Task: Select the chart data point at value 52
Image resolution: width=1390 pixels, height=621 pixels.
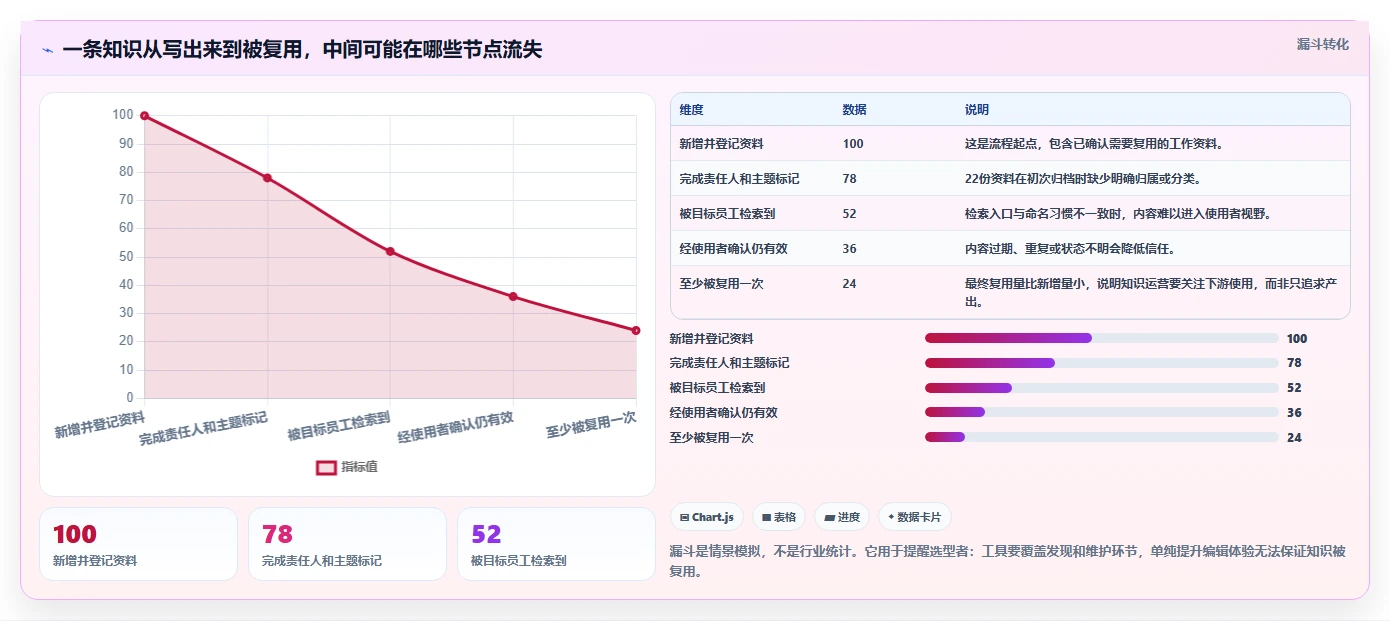Action: 390,251
